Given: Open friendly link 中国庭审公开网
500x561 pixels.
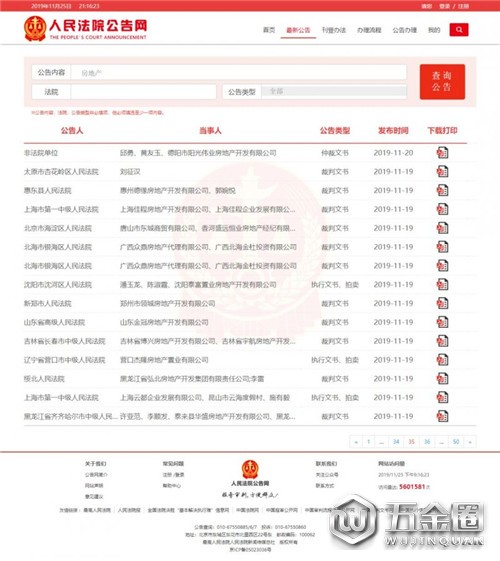Looking at the screenshot, I should 282,510.
